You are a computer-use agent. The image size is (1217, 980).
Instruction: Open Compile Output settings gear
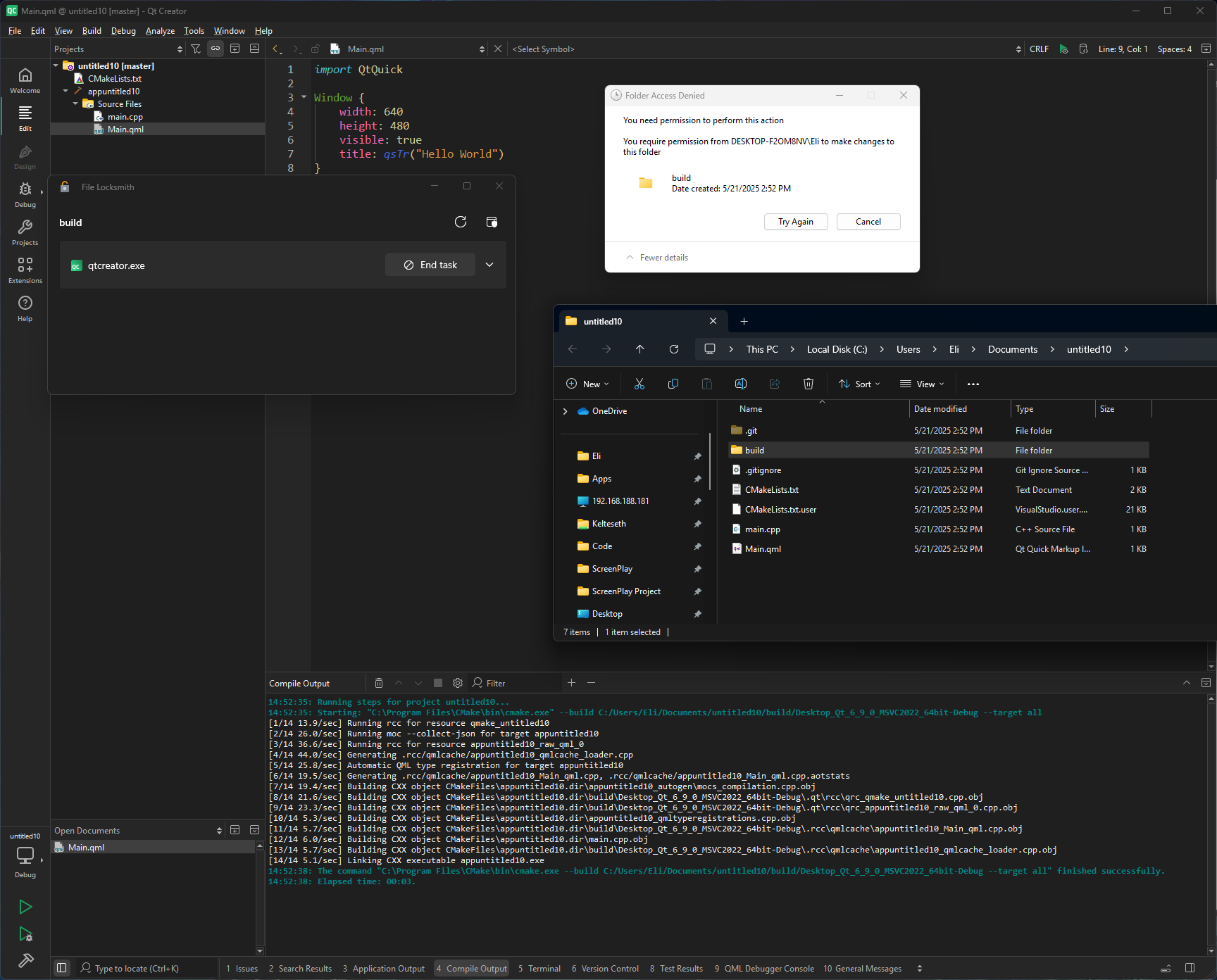click(x=458, y=683)
